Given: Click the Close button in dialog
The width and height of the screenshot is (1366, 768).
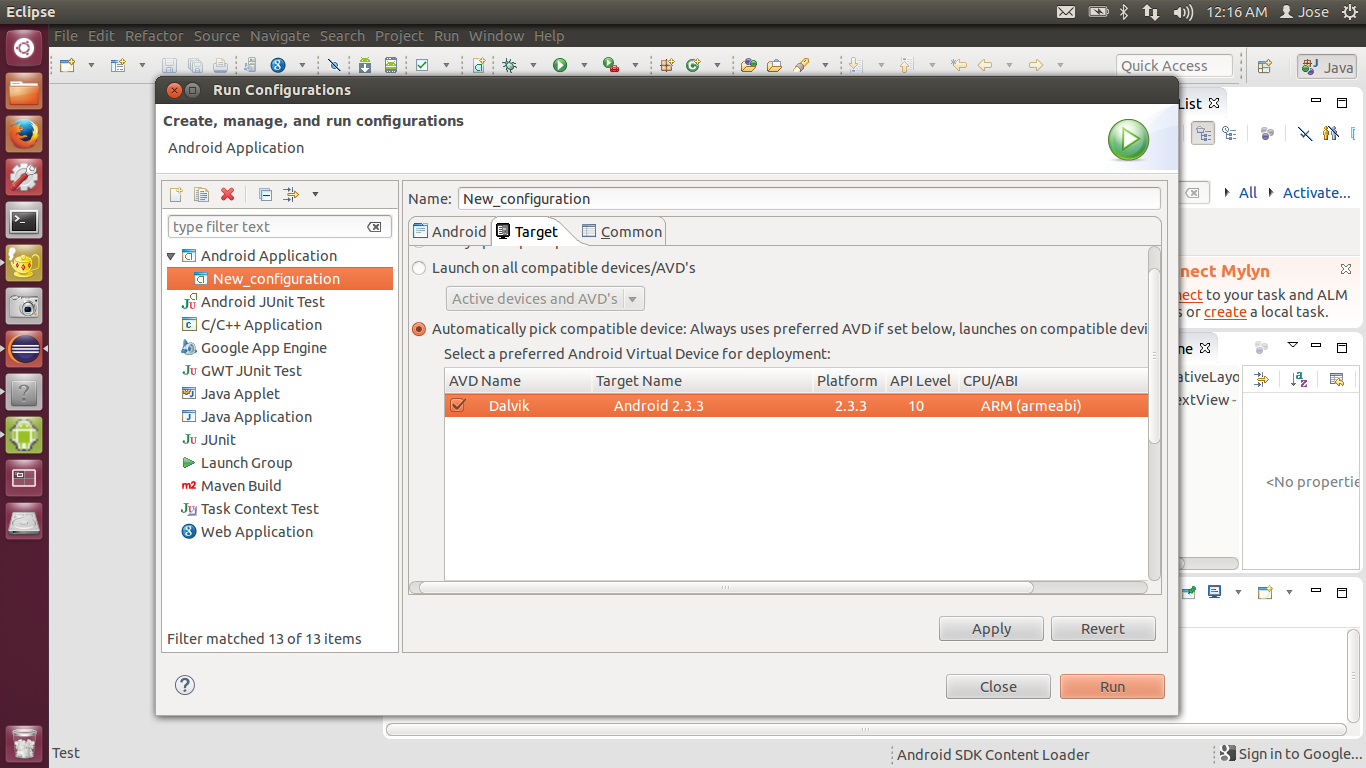Looking at the screenshot, I should (x=998, y=687).
